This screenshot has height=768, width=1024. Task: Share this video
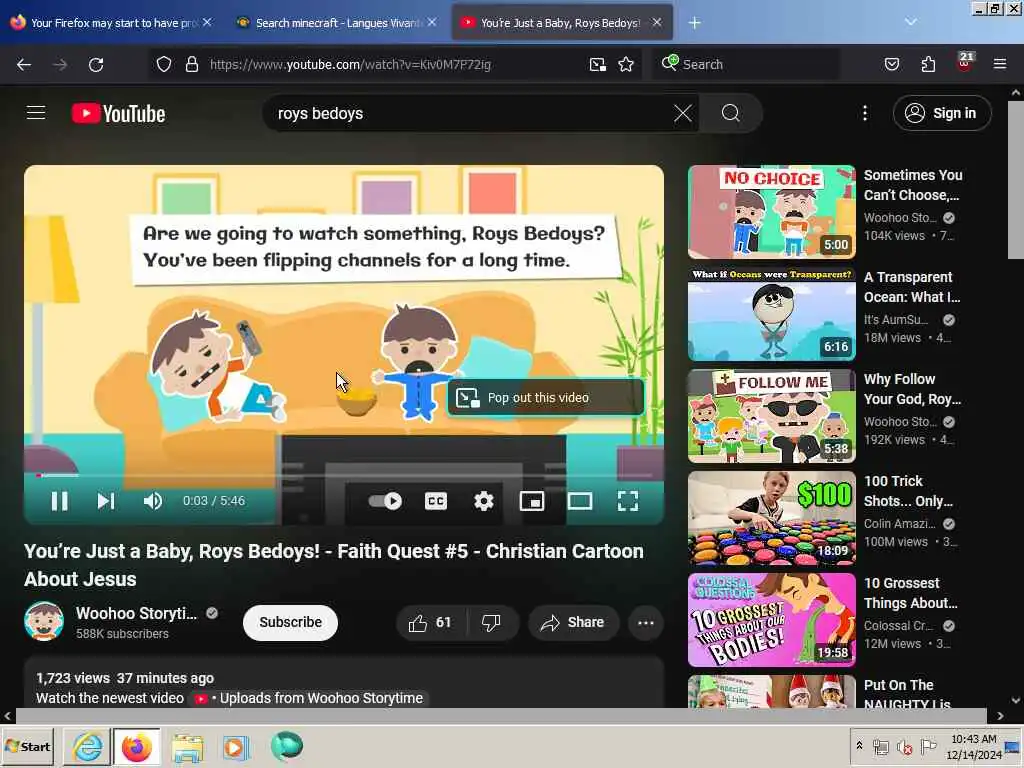point(573,622)
